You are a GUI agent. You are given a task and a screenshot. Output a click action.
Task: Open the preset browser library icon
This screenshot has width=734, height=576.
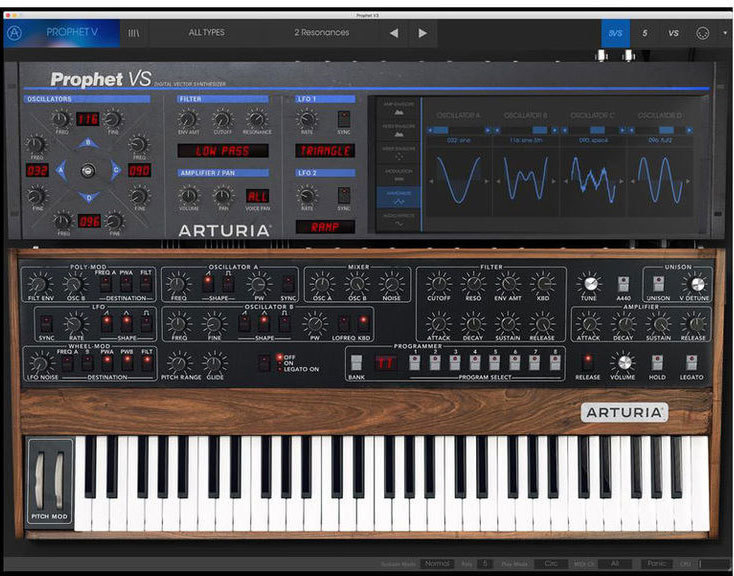134,33
